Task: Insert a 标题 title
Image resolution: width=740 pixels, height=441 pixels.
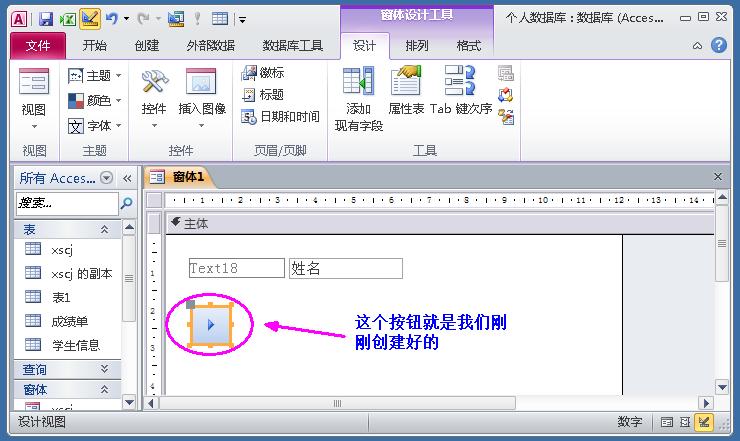Action: [262, 94]
